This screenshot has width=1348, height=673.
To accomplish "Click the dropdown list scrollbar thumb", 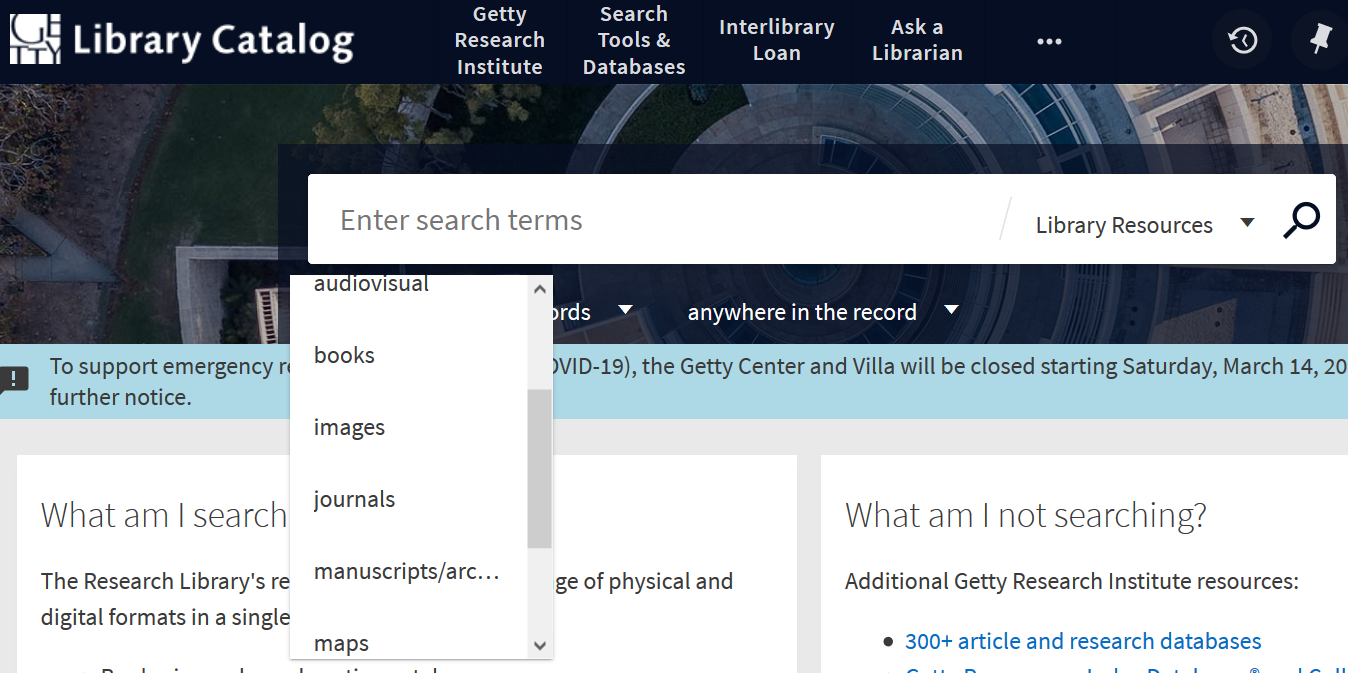I will pos(539,468).
